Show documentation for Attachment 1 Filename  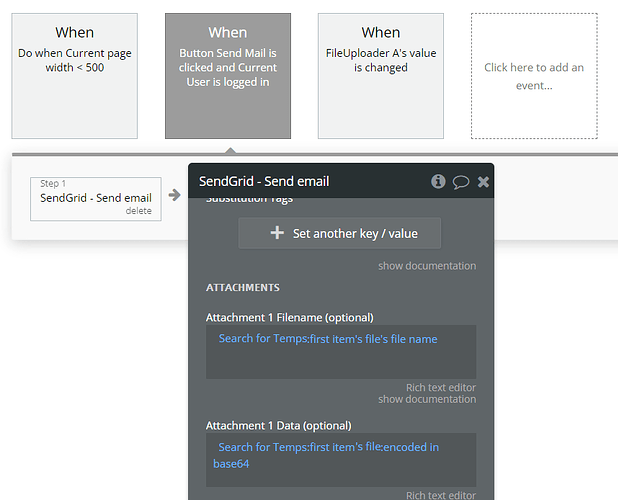click(427, 399)
